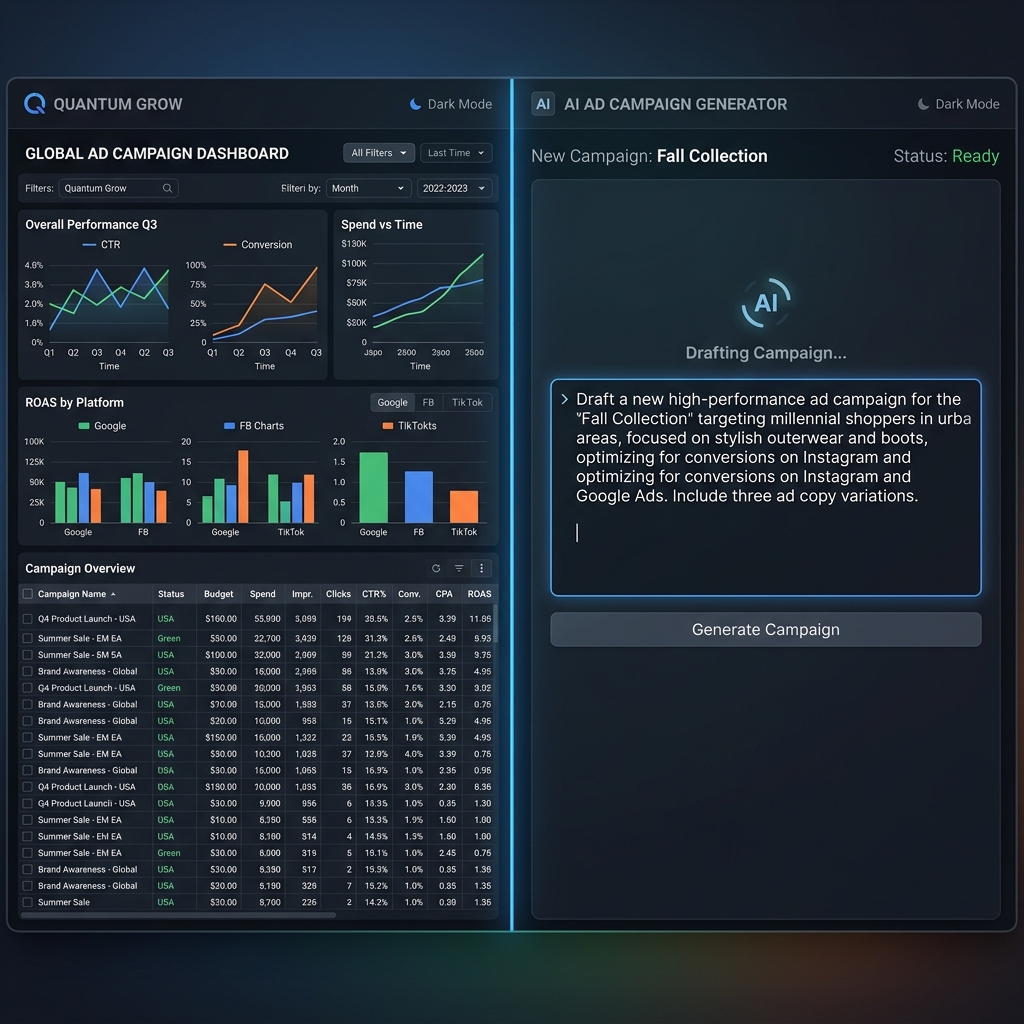Click the orange TikTokts legend marker

click(388, 426)
